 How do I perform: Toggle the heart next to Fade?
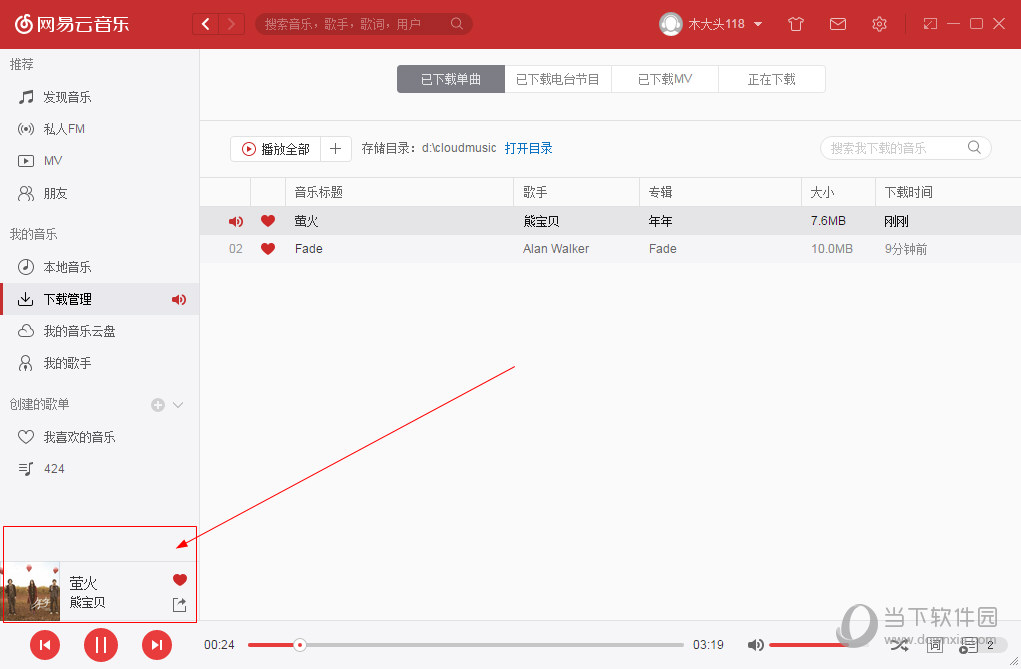click(x=268, y=248)
